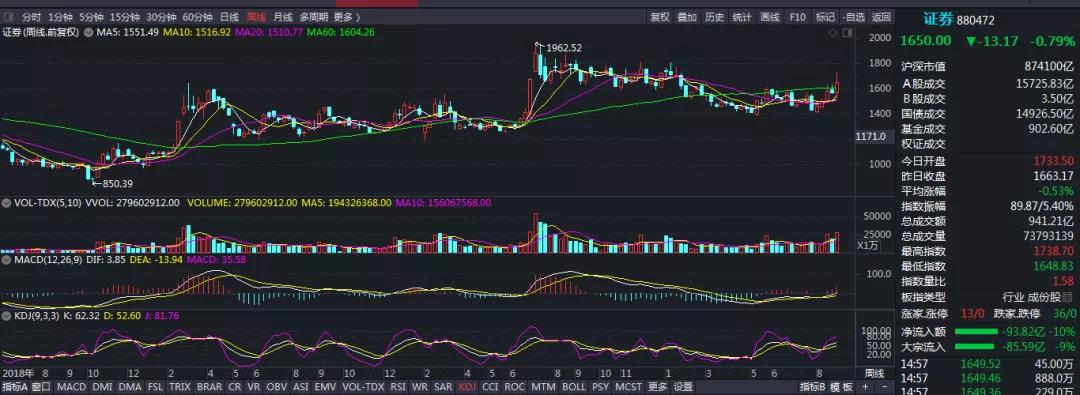The height and width of the screenshot is (395, 1080).
Task: Click the 标记 mark button
Action: (x=824, y=17)
